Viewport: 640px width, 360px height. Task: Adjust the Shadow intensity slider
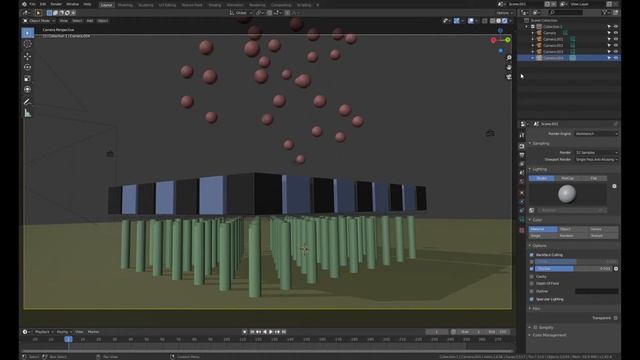pyautogui.click(x=573, y=269)
